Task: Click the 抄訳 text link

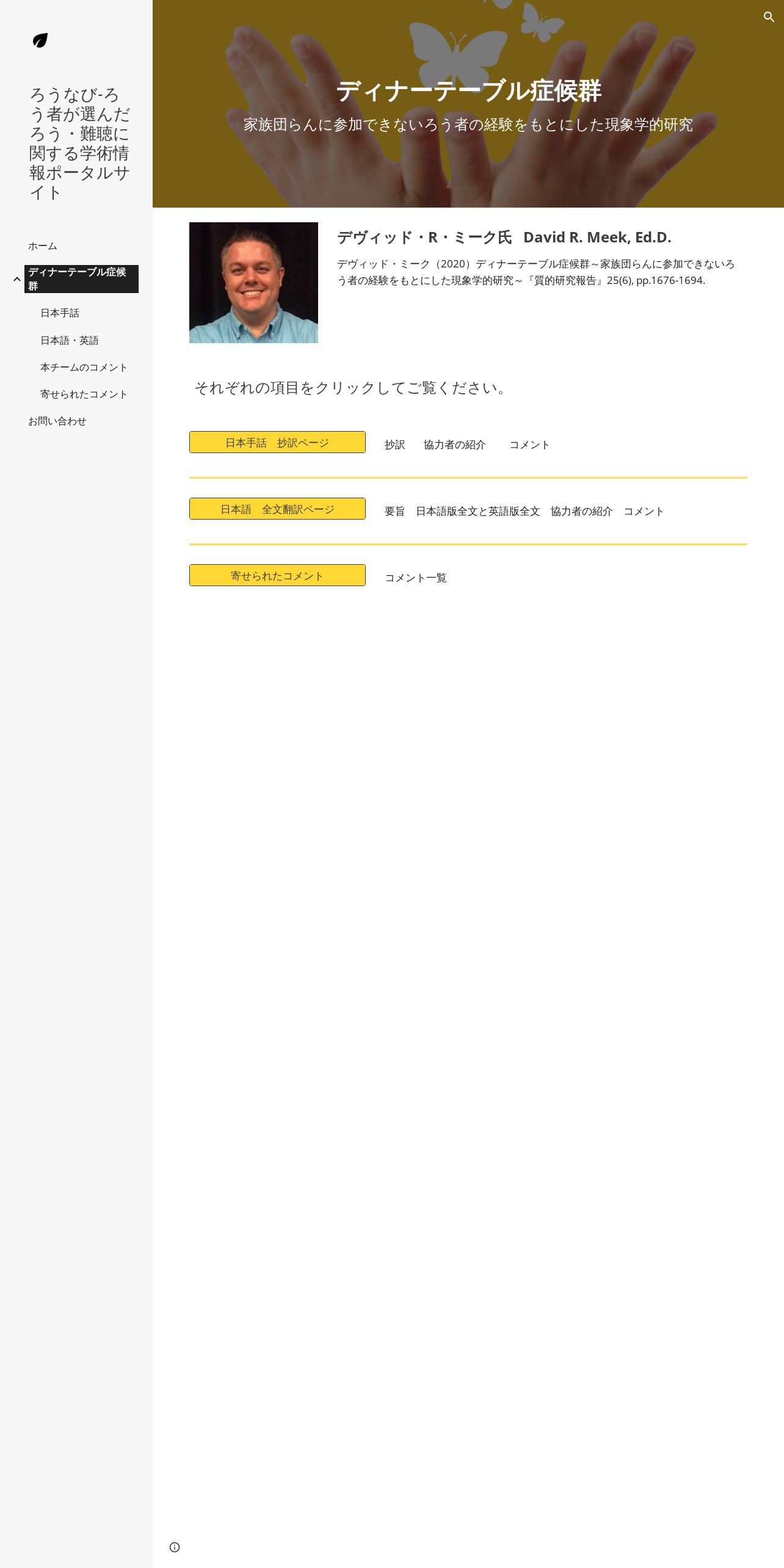Action: click(395, 445)
